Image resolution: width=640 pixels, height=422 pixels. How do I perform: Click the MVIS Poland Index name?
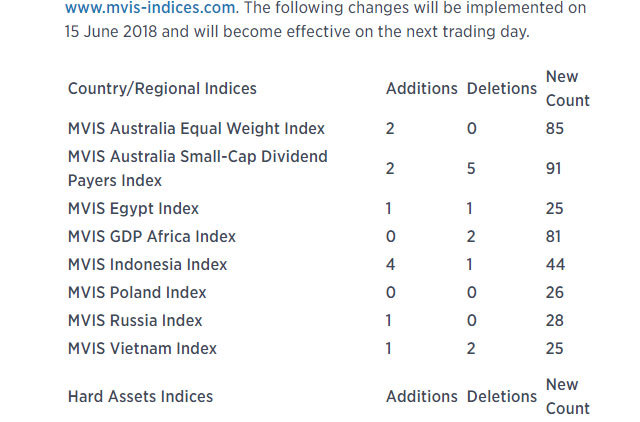pos(137,293)
